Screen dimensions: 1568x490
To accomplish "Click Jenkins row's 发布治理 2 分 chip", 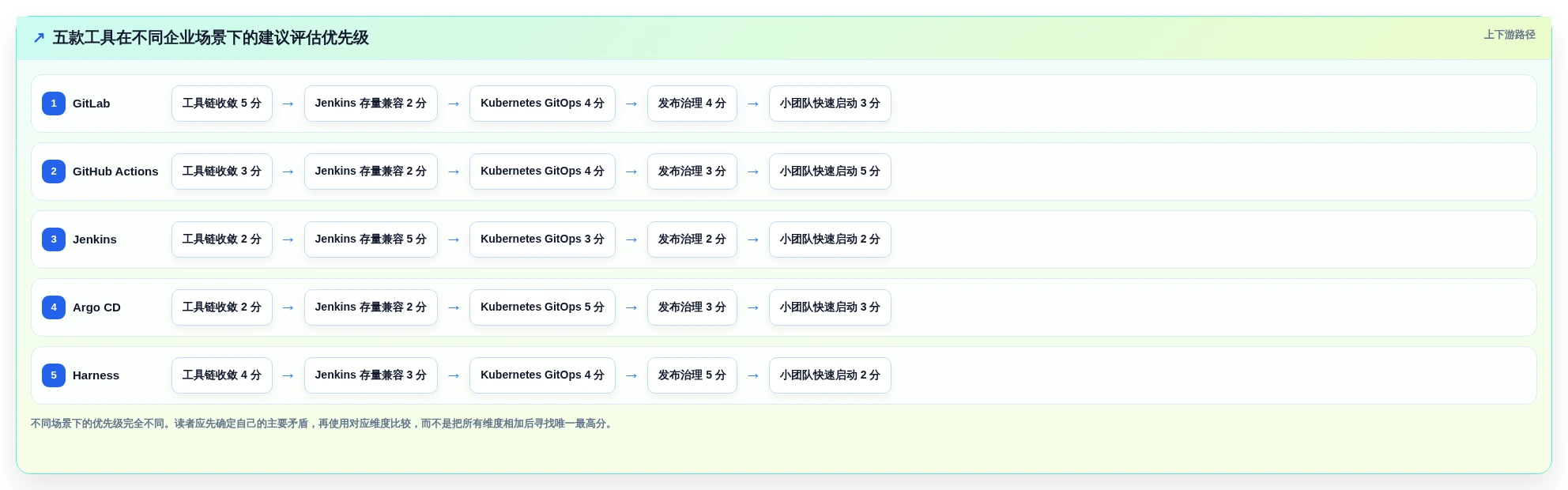I will (692, 239).
